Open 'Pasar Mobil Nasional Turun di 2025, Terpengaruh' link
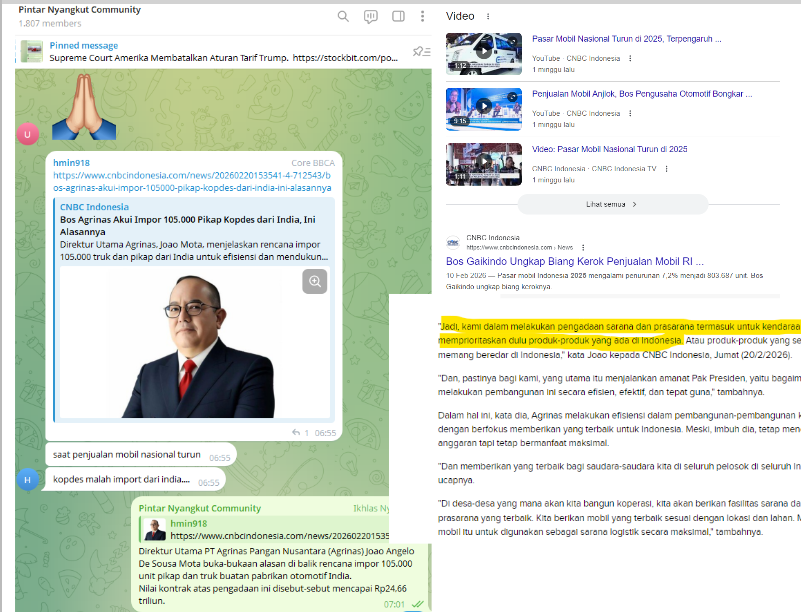 [x=627, y=39]
